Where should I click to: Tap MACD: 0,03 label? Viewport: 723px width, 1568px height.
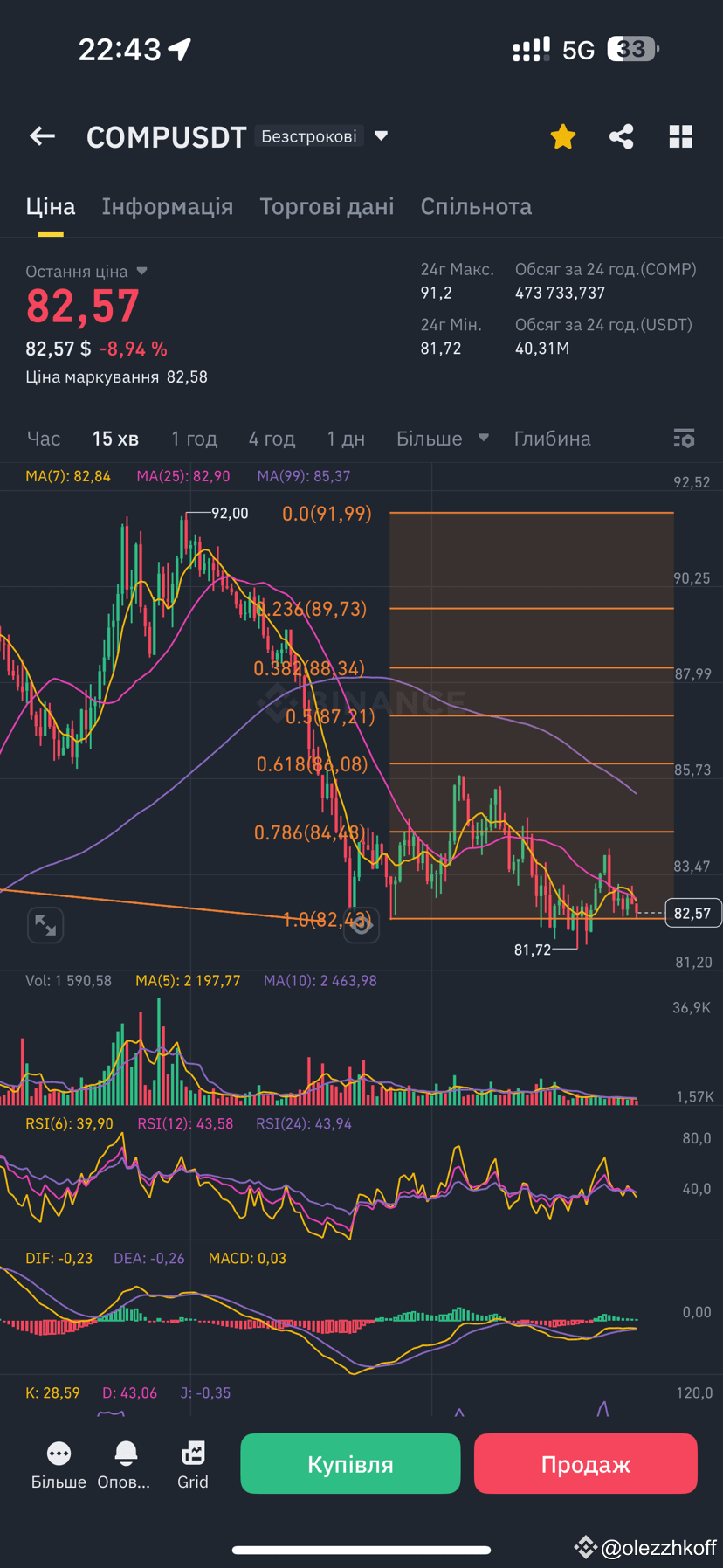click(x=247, y=1258)
